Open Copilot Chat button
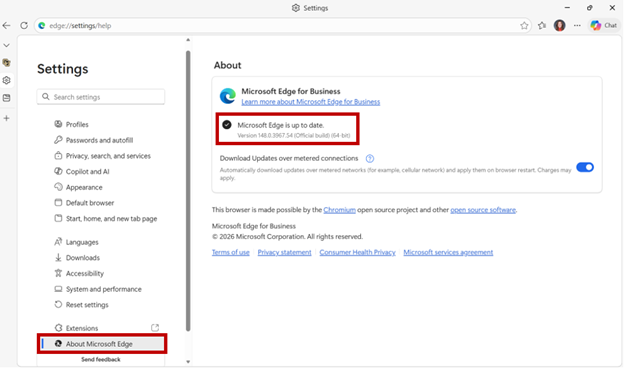624x374 pixels. 604,25
